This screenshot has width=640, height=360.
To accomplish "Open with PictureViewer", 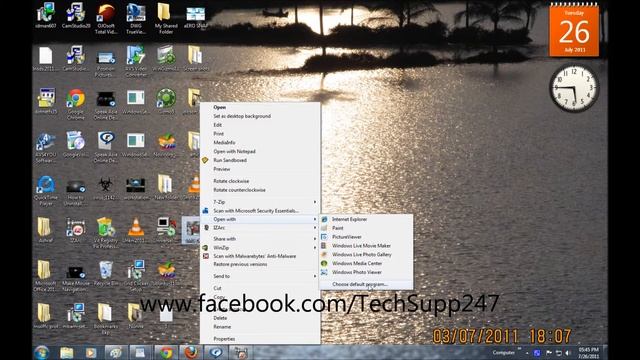I will (x=366, y=237).
